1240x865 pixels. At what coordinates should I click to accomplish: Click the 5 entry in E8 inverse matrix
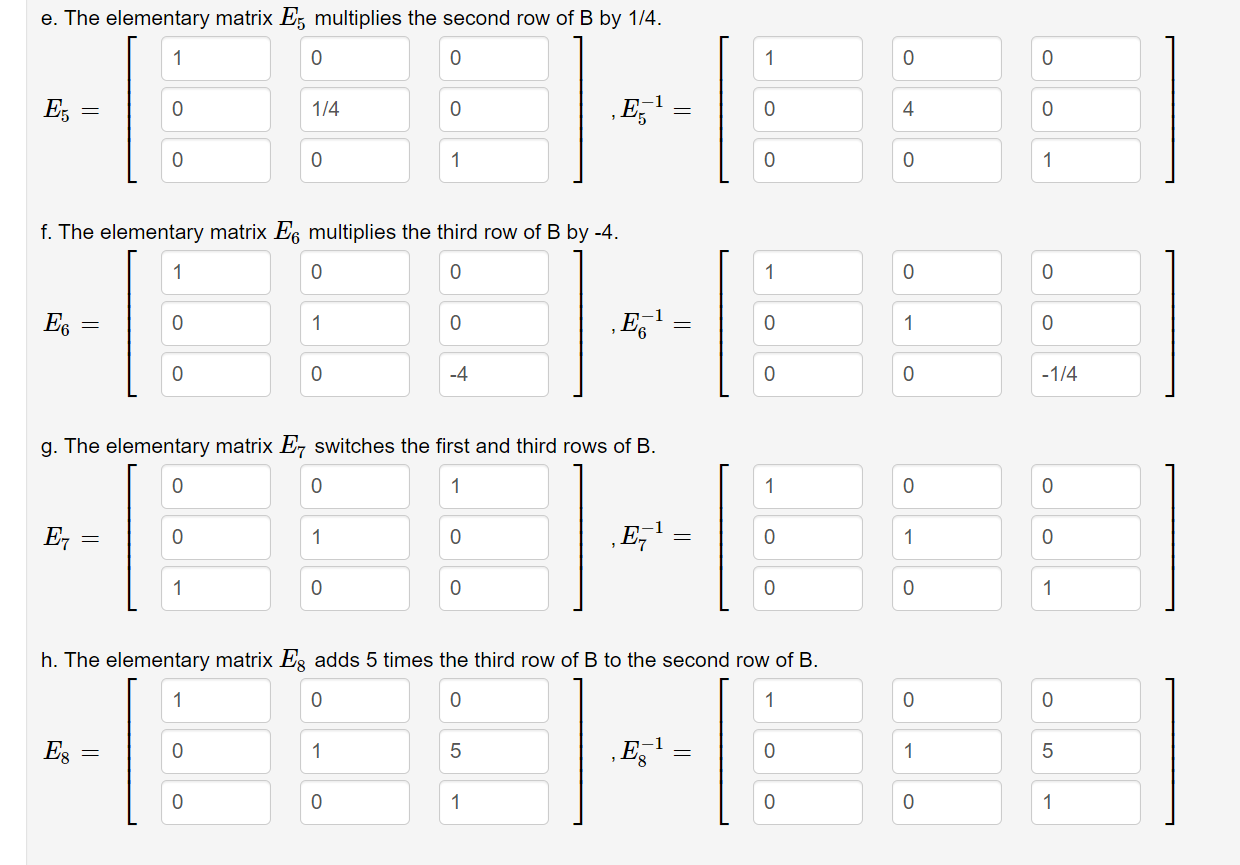click(x=1085, y=751)
